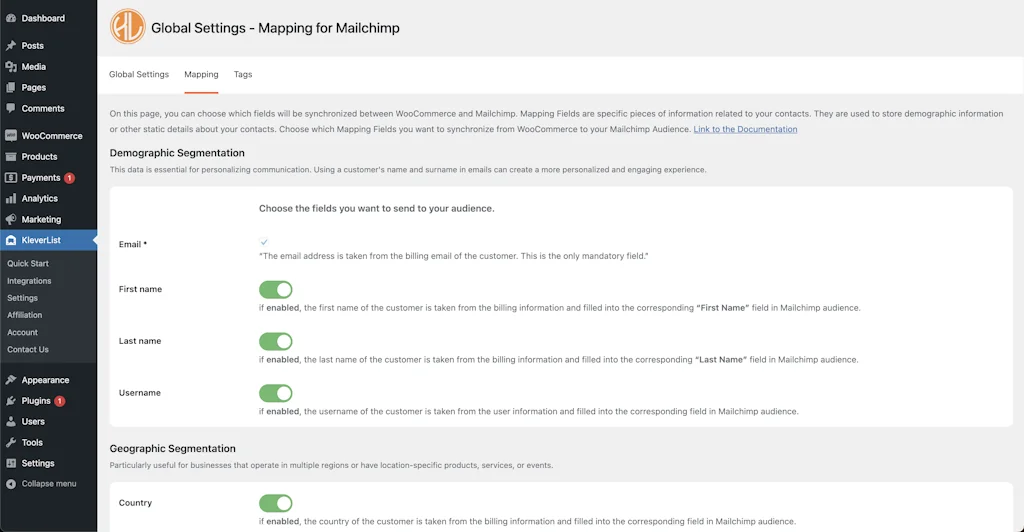Click the Dashboard icon in sidebar

[11, 18]
